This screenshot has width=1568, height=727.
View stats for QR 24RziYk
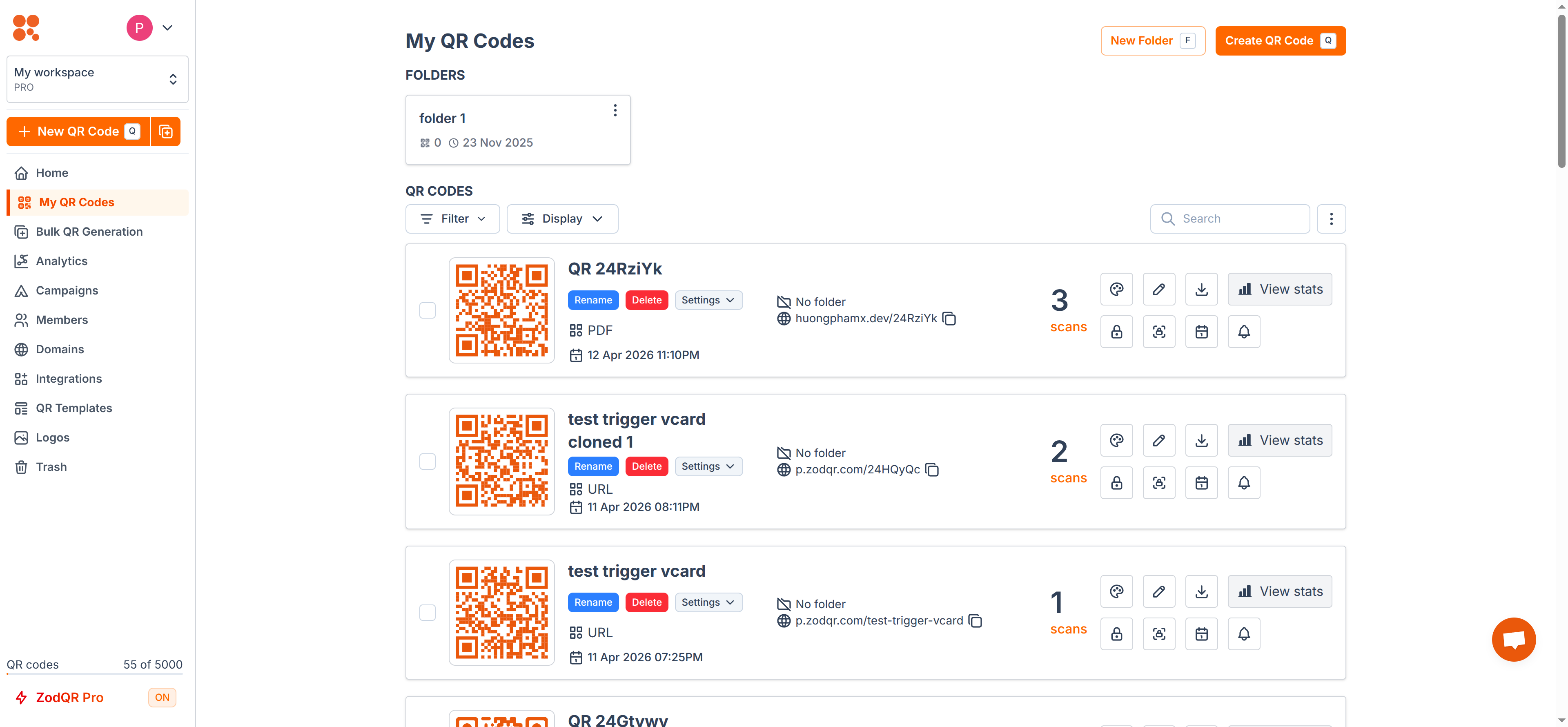1279,289
